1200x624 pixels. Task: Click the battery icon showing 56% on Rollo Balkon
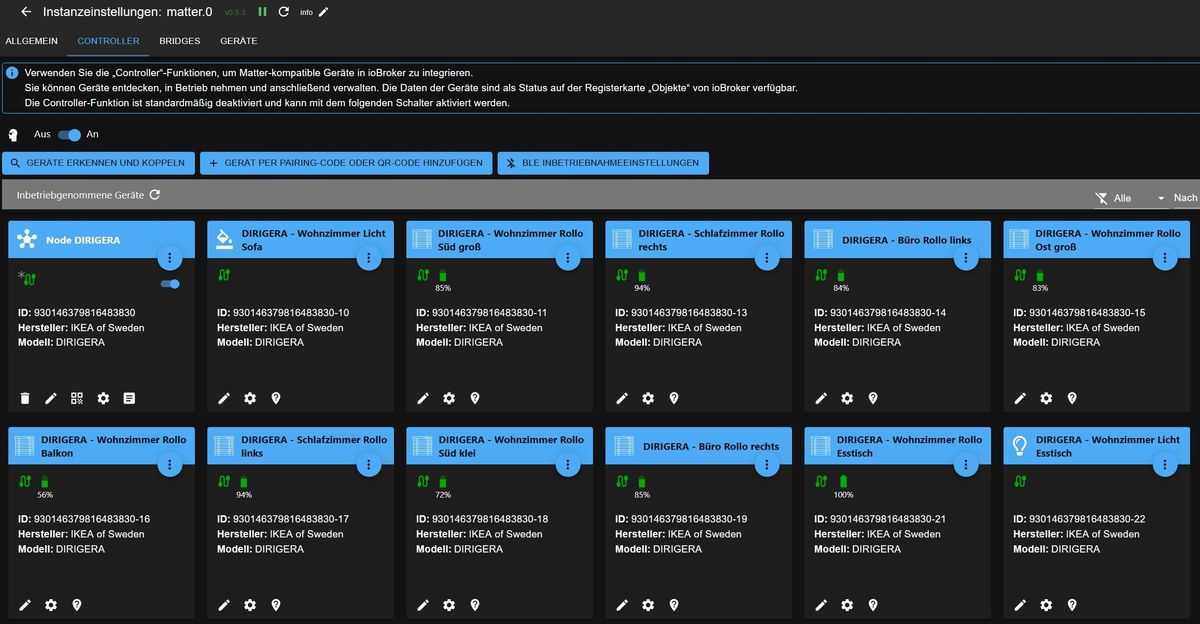[x=44, y=481]
